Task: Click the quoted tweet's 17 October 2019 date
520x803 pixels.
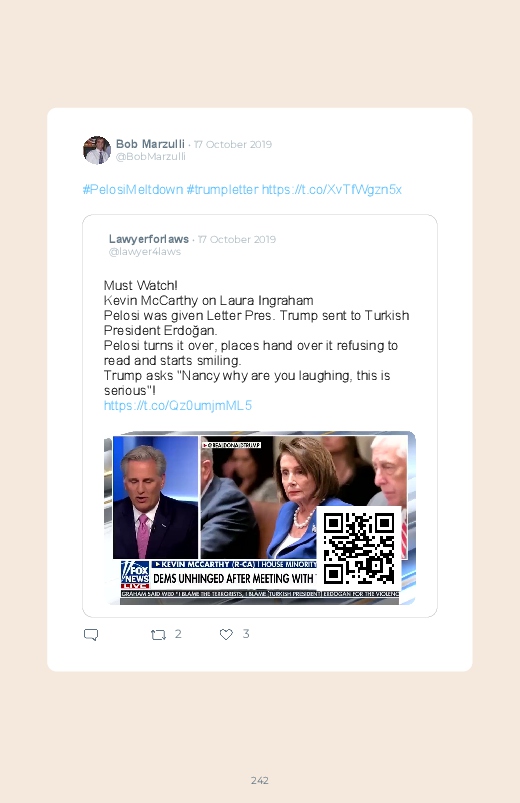Action: [237, 239]
